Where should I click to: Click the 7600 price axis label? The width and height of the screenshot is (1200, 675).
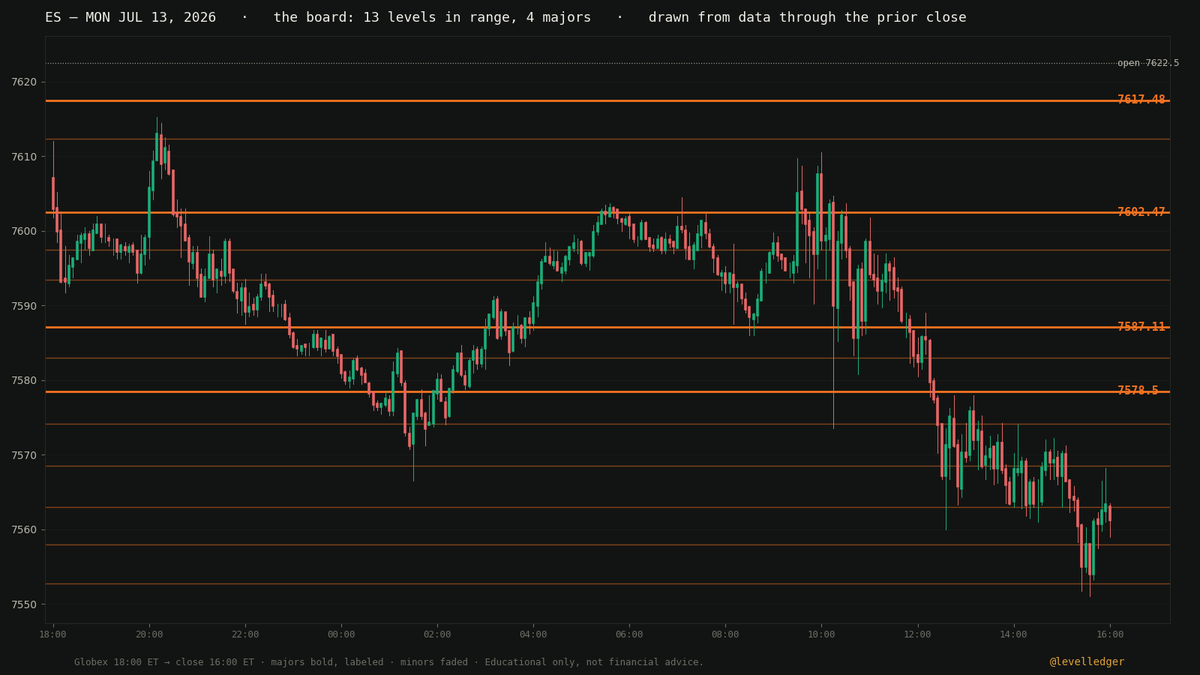25,231
